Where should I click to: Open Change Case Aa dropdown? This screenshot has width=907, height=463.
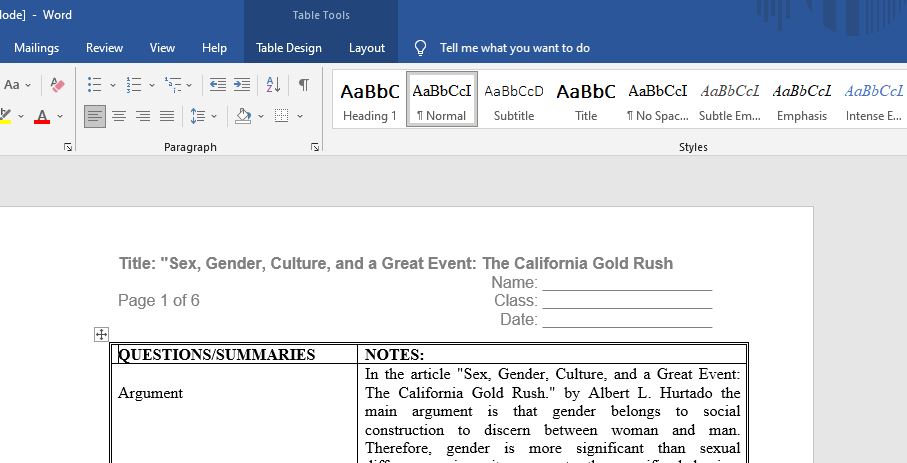pyautogui.click(x=17, y=85)
